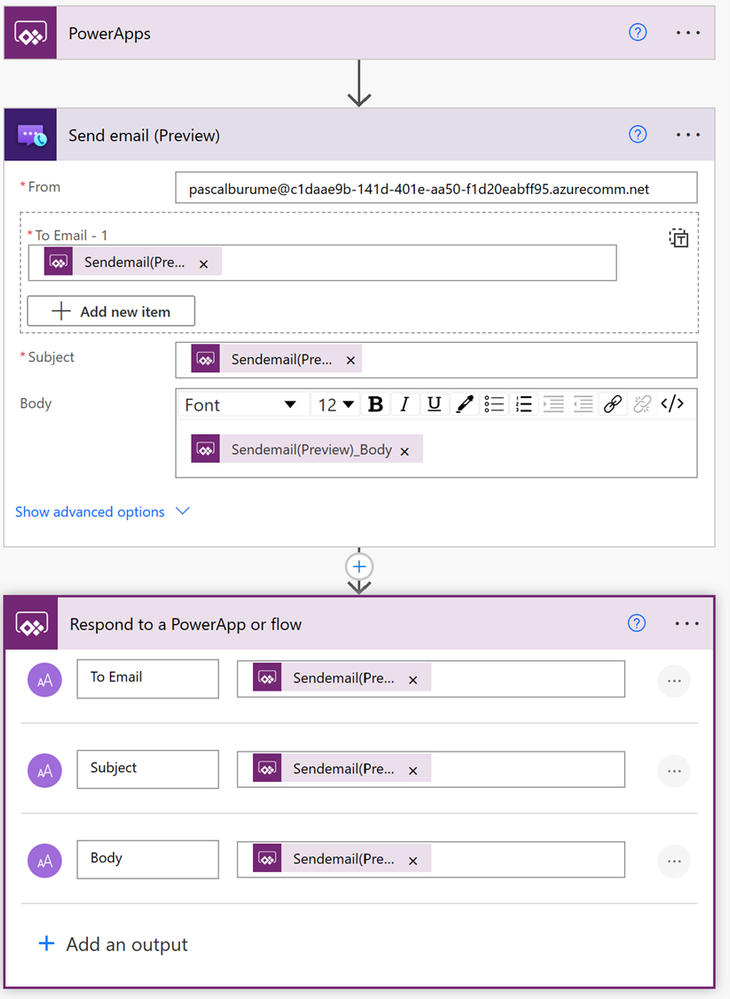The height and width of the screenshot is (999, 730).
Task: Remove token from To Email output value
Action: [413, 680]
